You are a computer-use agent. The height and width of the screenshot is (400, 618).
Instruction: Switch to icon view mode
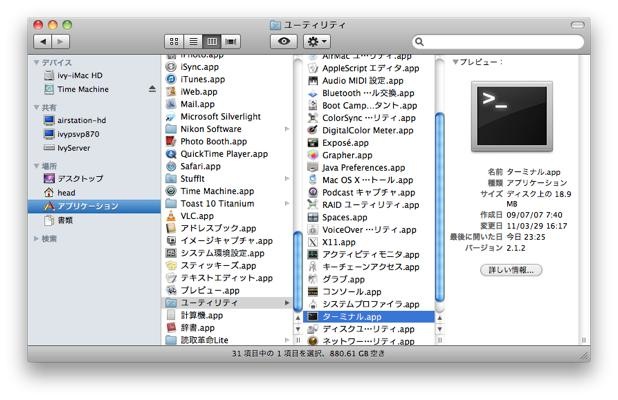click(173, 41)
